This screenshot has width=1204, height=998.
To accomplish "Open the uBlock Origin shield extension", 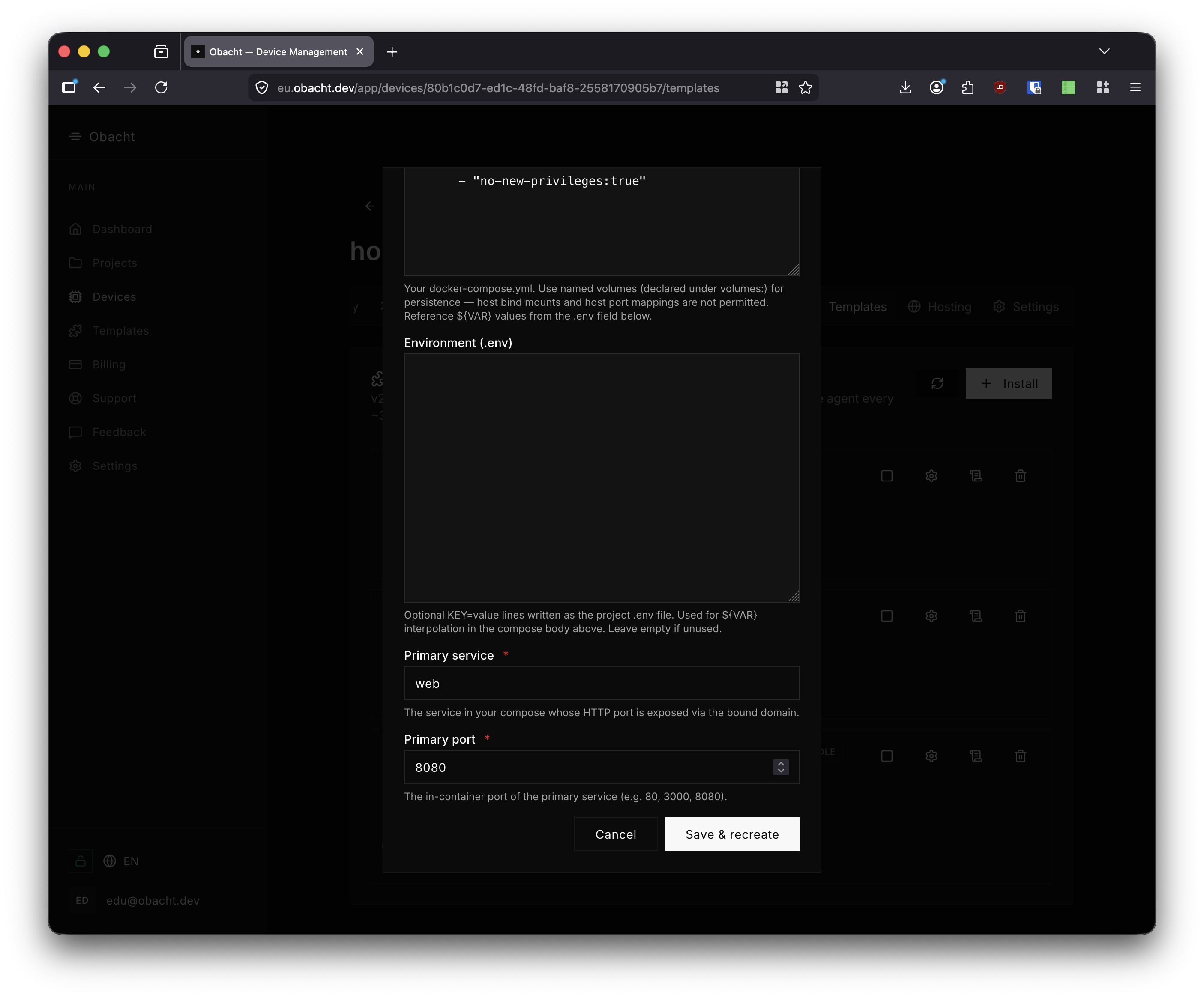I will [1000, 87].
